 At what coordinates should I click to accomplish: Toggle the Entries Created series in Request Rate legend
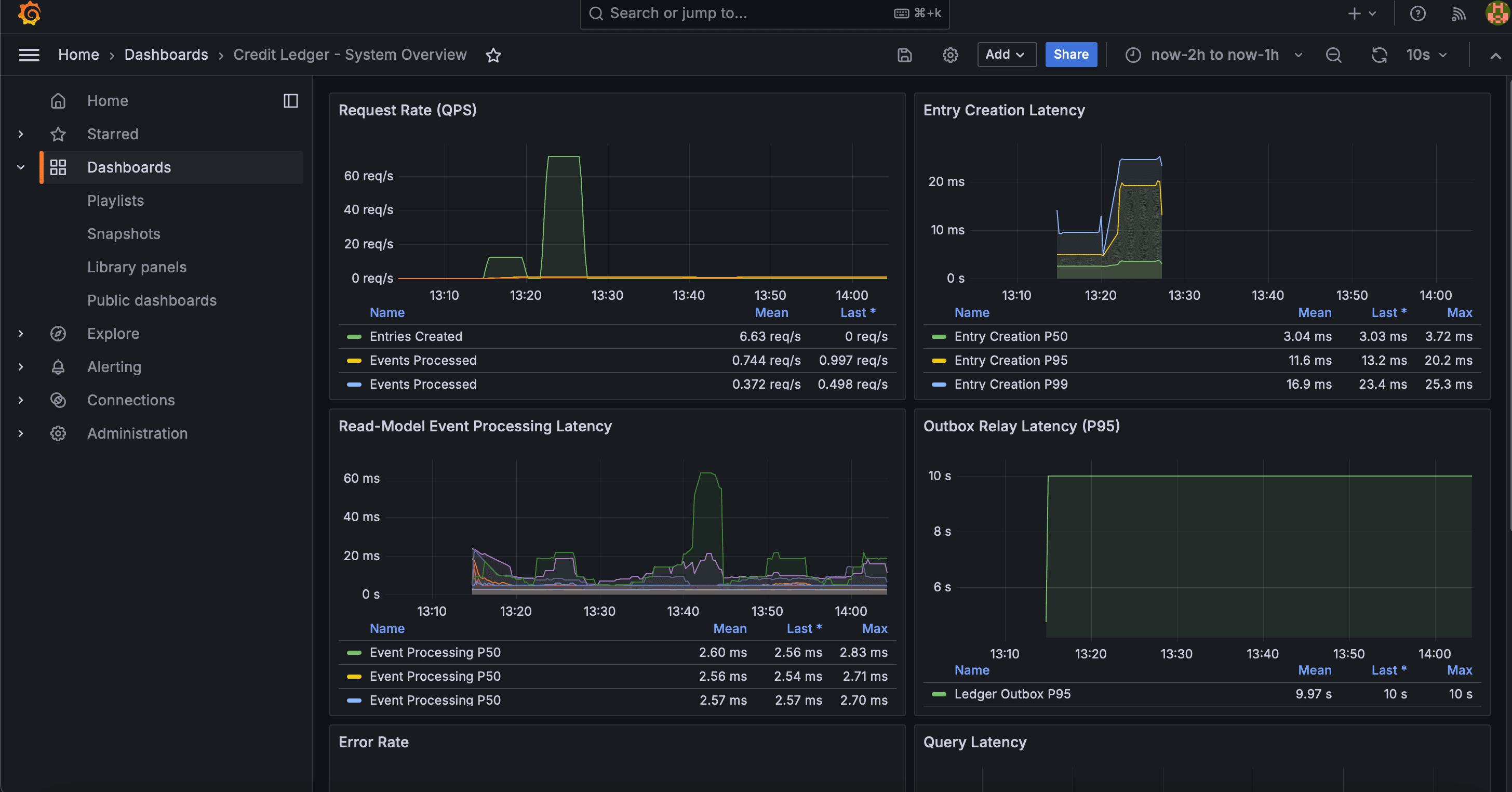[416, 336]
